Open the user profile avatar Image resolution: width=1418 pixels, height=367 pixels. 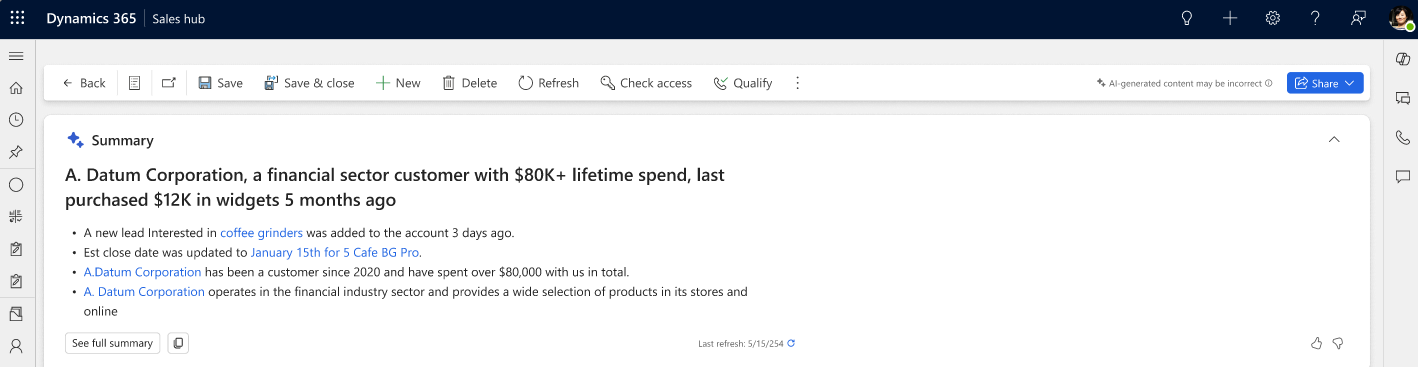[1401, 18]
